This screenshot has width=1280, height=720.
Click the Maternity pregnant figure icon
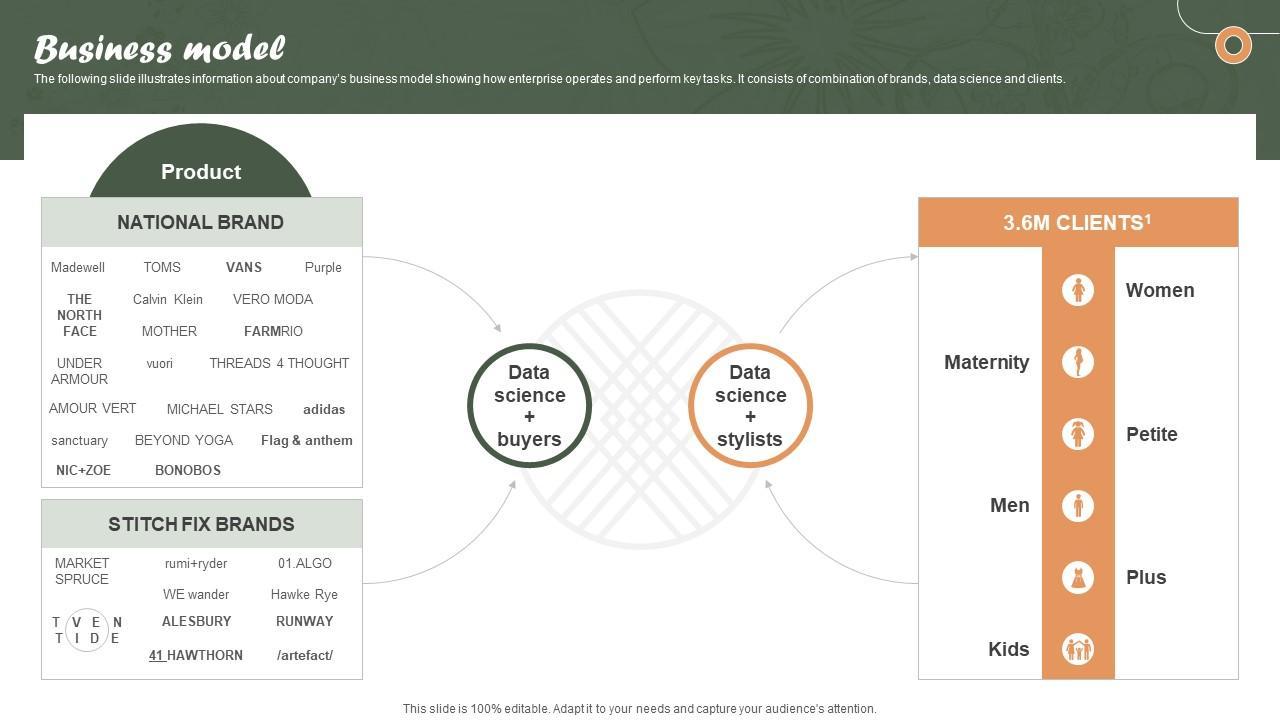(x=1078, y=362)
